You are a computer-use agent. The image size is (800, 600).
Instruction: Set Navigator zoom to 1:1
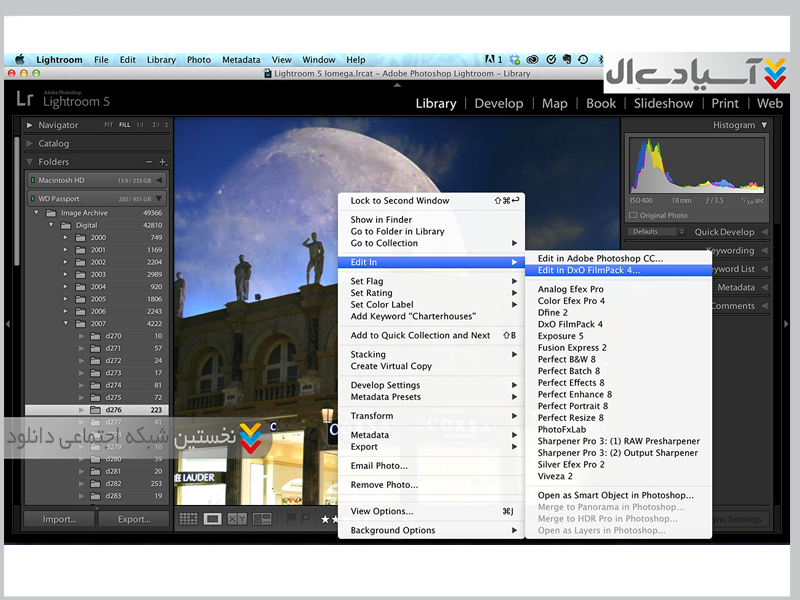pos(140,125)
